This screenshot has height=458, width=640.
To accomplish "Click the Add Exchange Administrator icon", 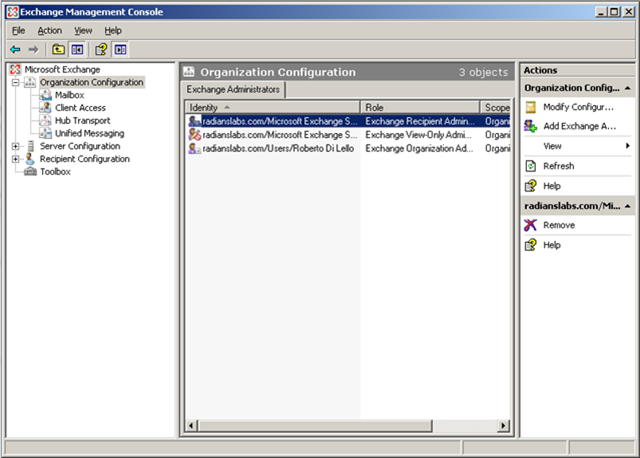I will tap(531, 126).
